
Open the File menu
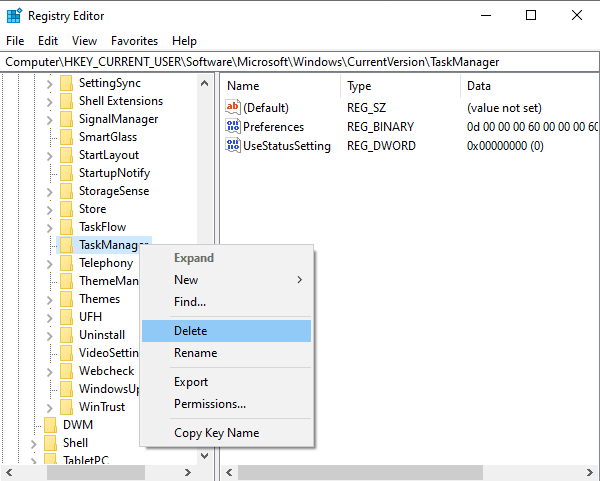point(15,41)
